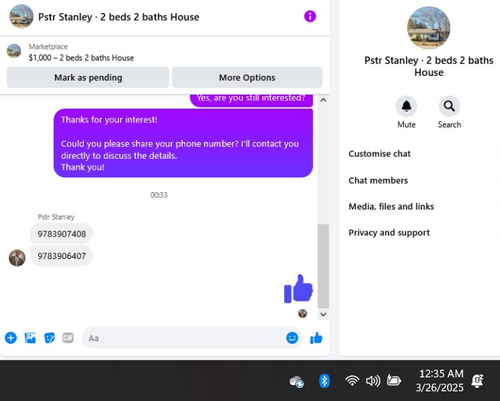
Task: Click 00:33 timestamp in chat
Action: pos(159,195)
